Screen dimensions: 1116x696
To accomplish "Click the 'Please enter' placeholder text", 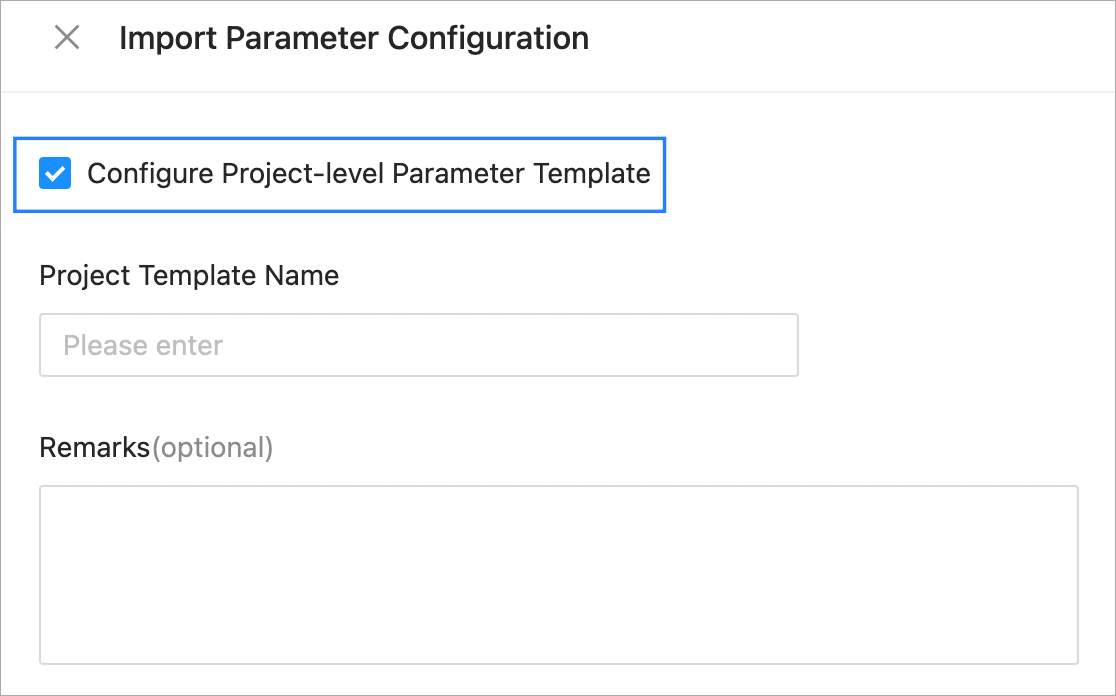I will click(143, 346).
